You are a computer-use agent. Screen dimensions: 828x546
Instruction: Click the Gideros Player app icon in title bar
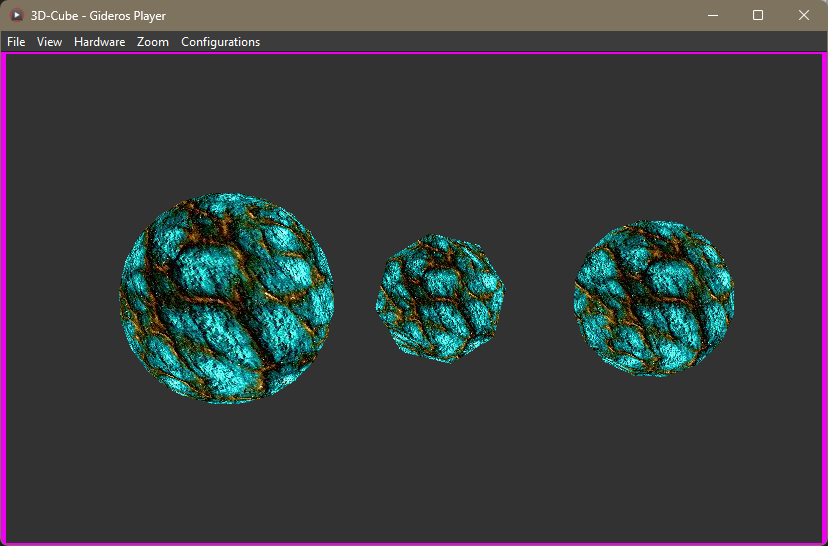(16, 15)
